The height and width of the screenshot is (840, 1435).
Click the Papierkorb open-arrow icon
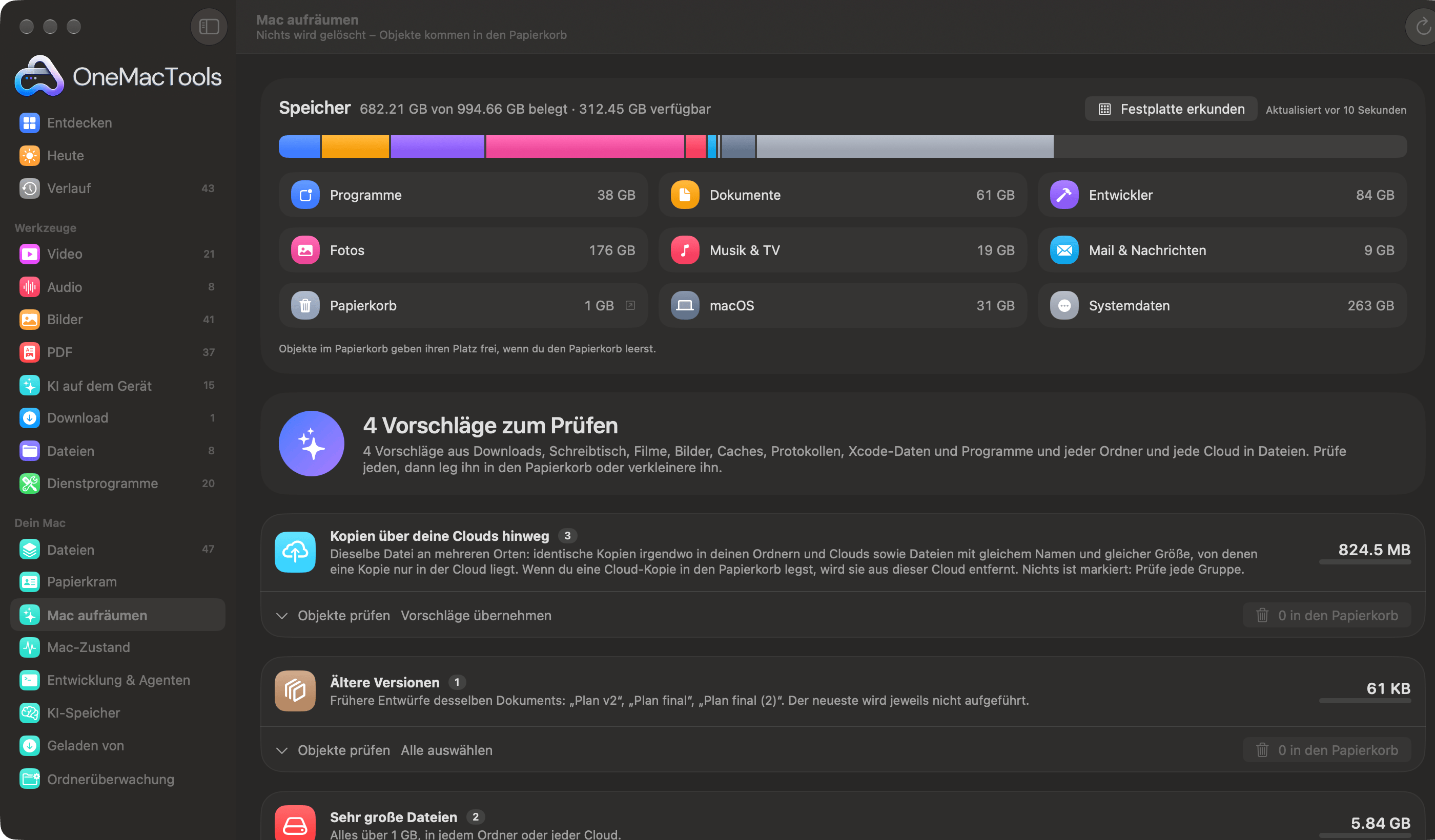pos(630,306)
